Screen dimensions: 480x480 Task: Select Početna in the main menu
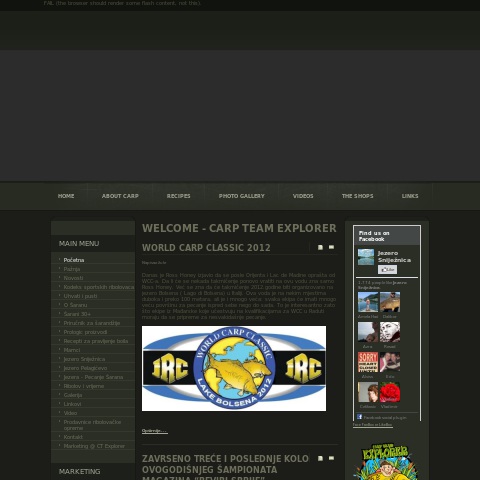point(74,260)
